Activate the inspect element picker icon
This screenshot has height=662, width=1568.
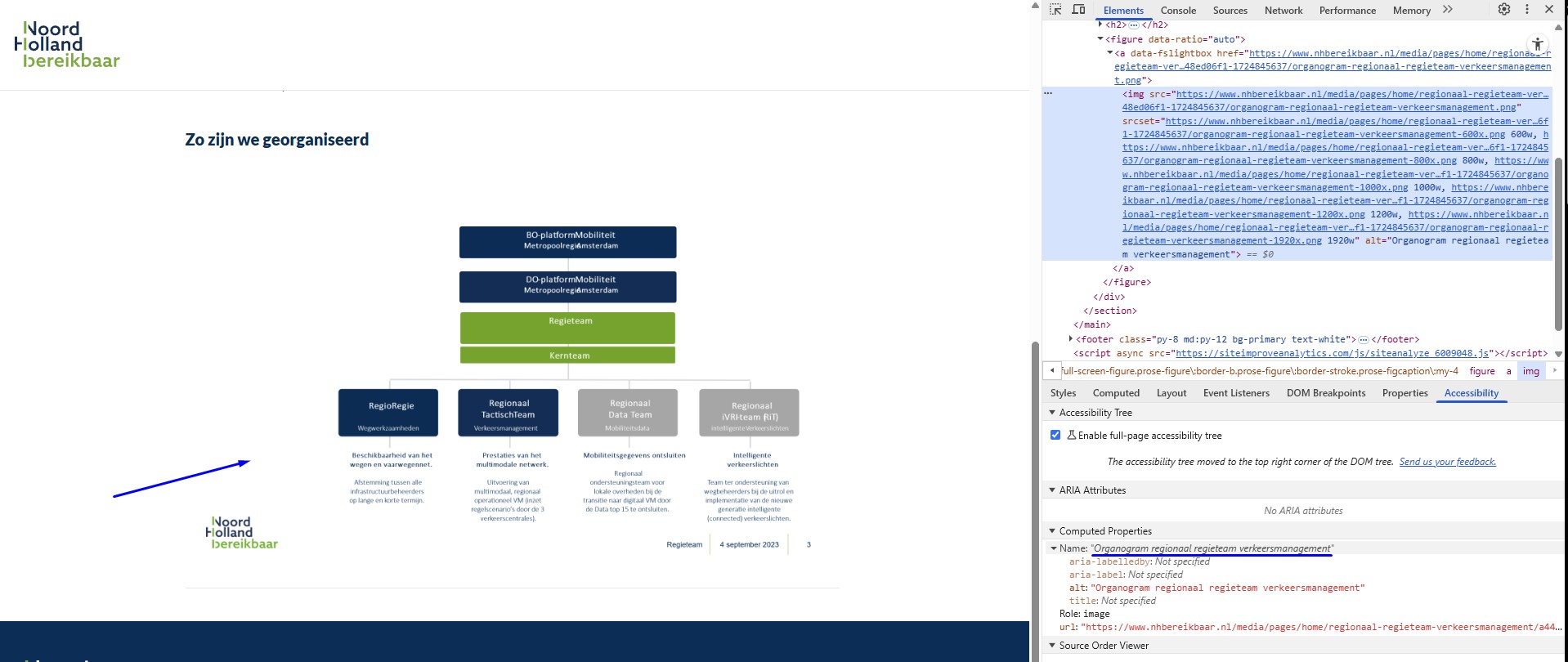1055,10
